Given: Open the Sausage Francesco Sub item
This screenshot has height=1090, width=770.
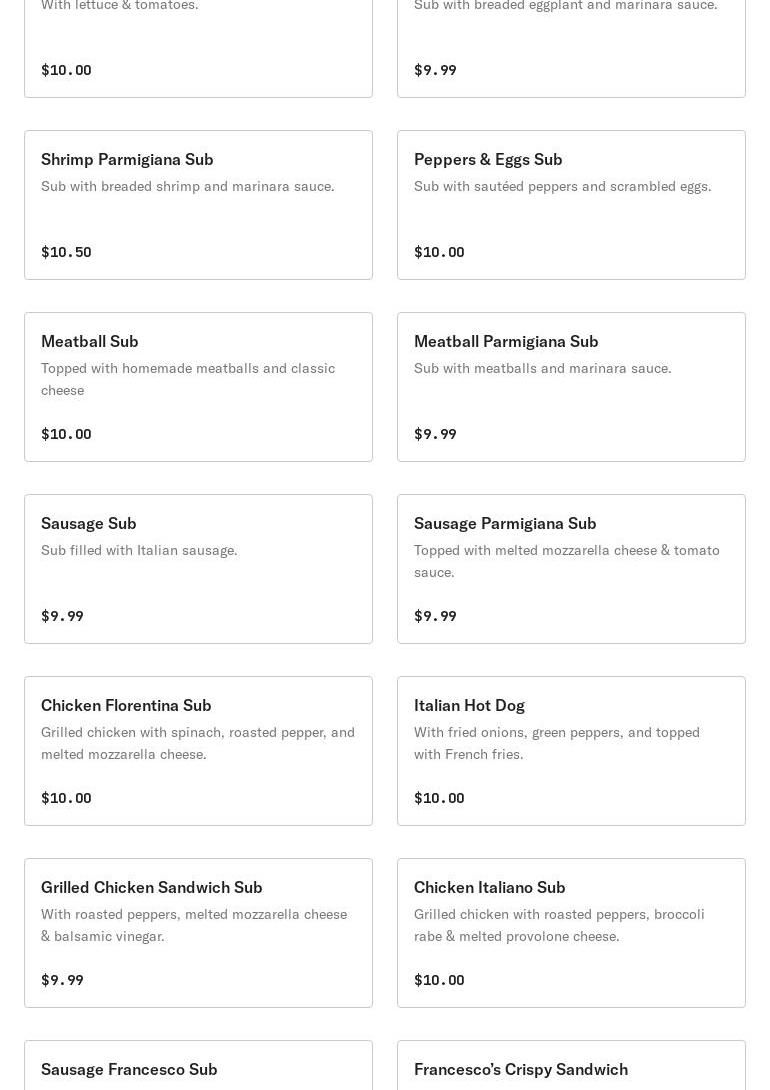Looking at the screenshot, I should (x=198, y=1065).
